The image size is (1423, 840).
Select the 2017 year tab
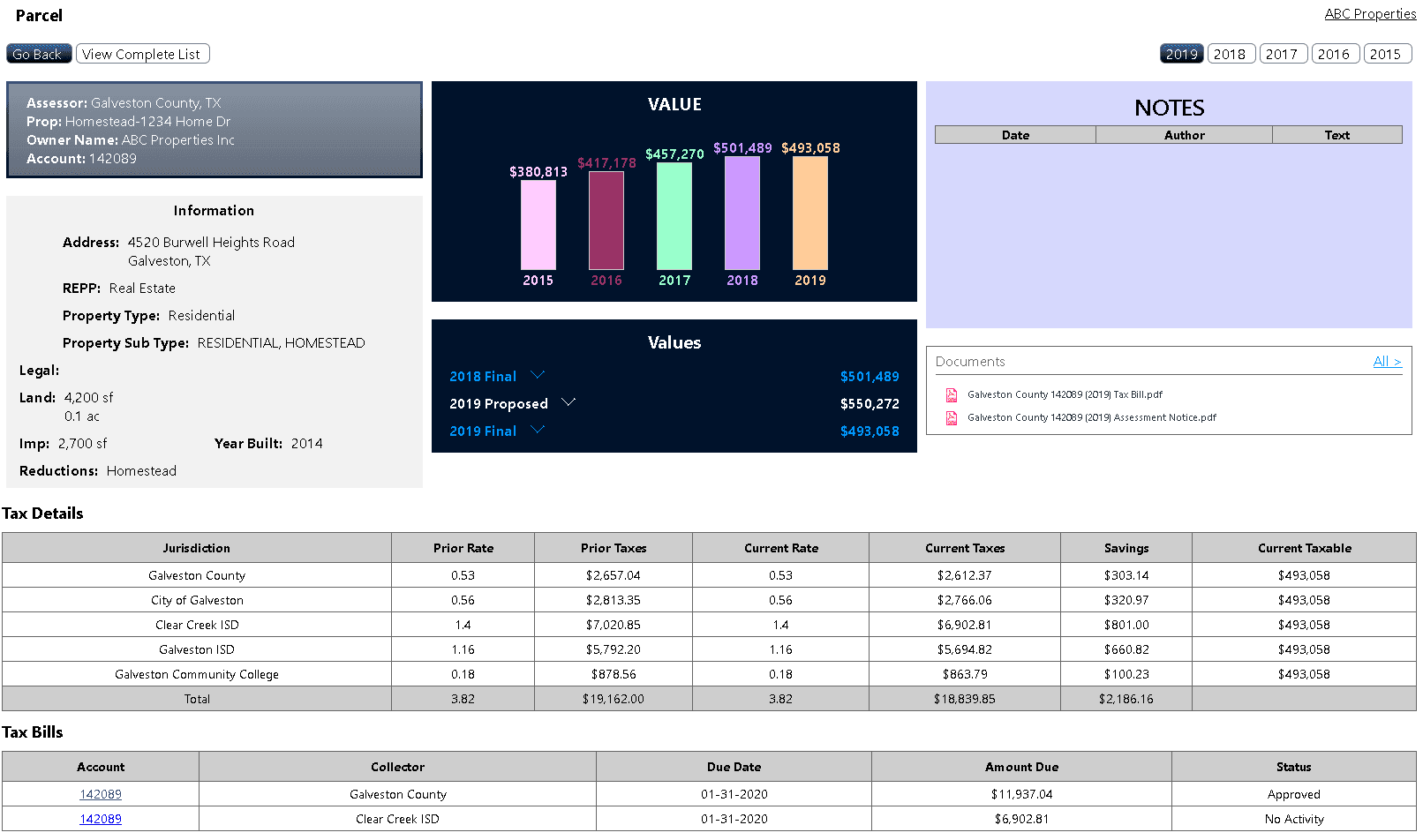[1283, 53]
